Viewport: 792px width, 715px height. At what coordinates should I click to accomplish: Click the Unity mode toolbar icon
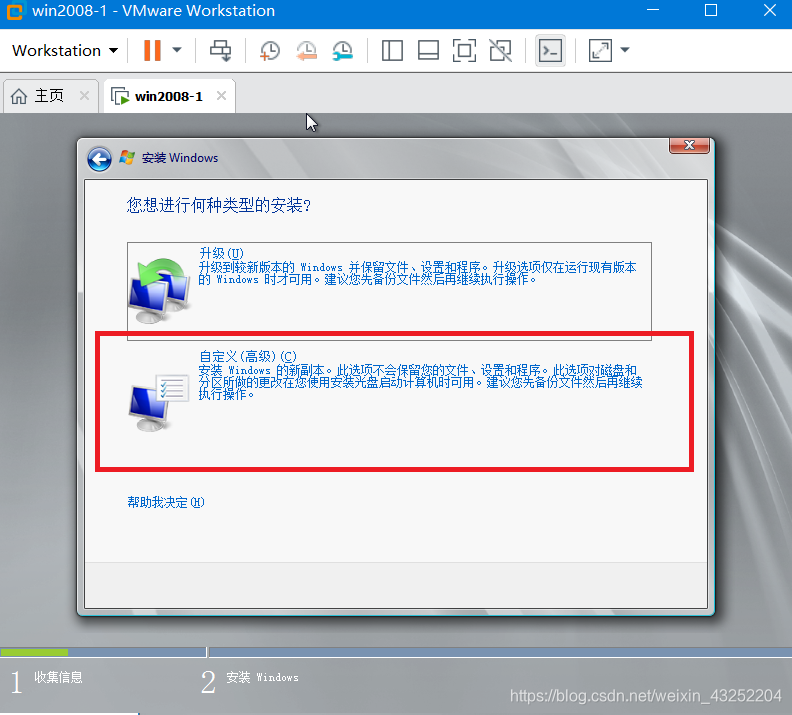click(x=501, y=50)
